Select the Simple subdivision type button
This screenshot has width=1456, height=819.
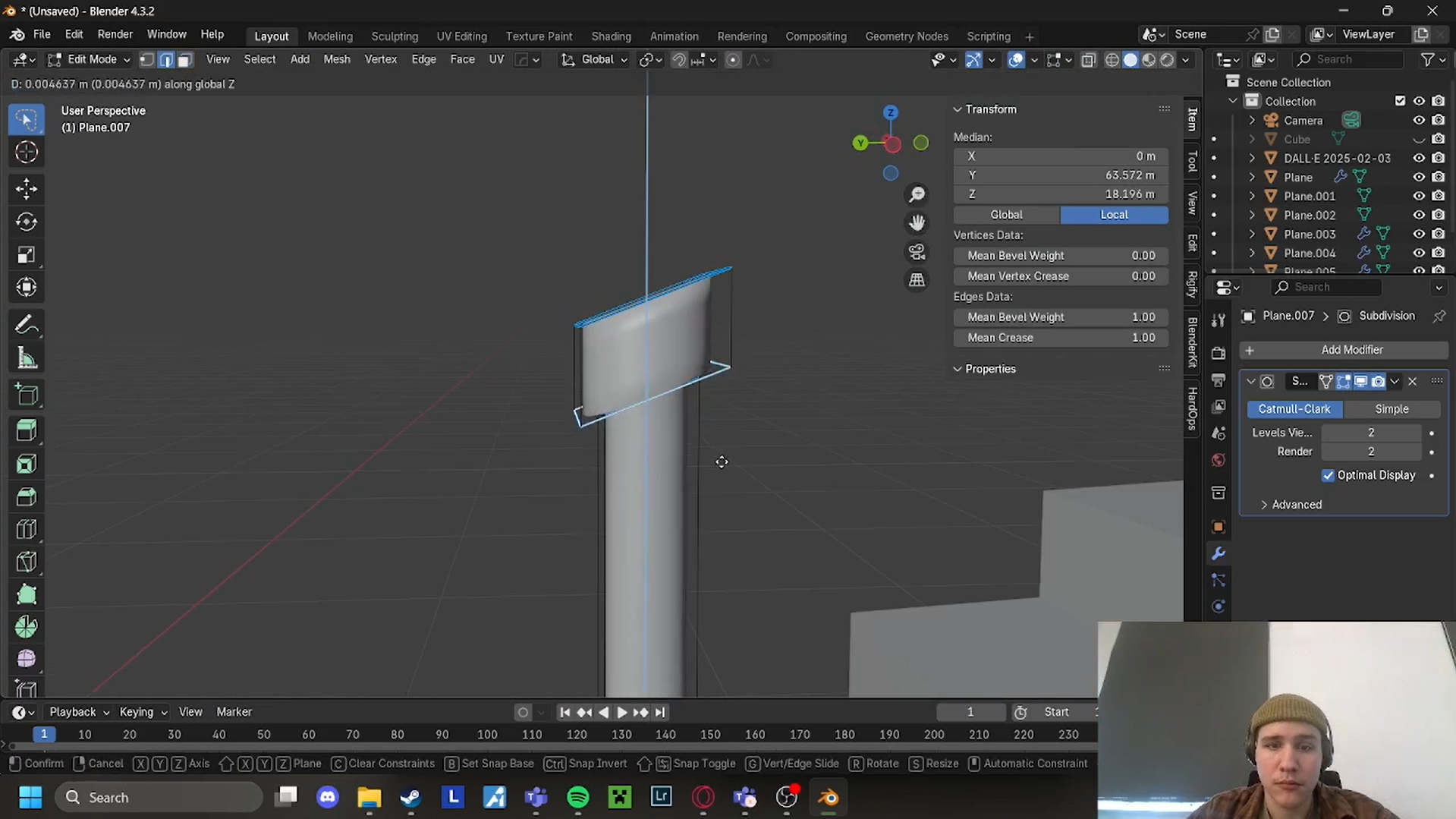(1391, 409)
